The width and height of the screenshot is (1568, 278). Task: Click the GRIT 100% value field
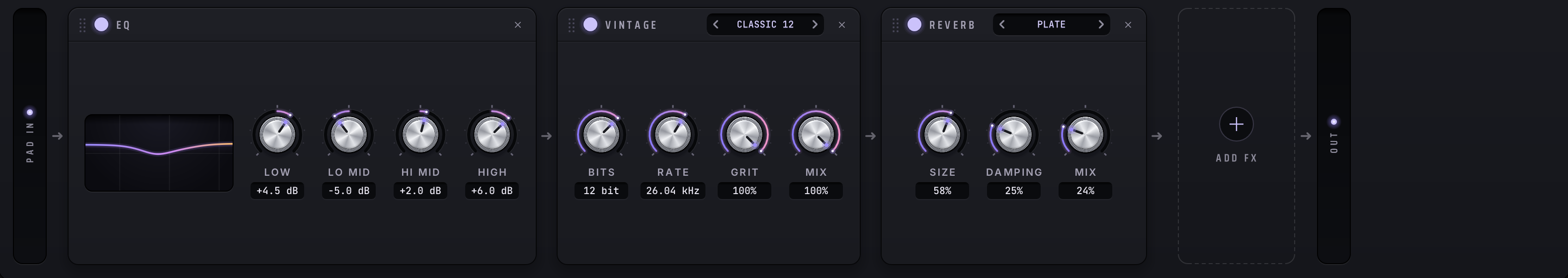point(744,191)
